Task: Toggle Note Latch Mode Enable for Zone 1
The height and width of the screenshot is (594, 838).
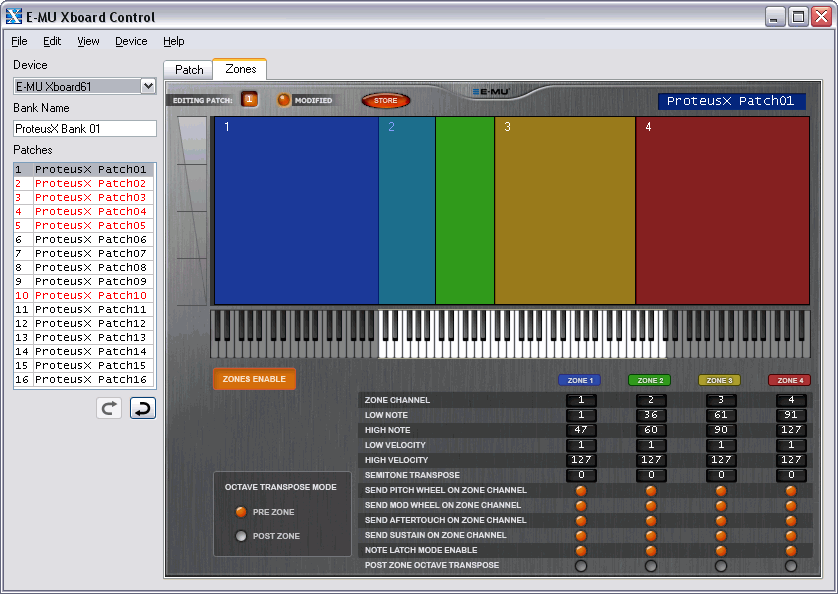Action: point(581,550)
